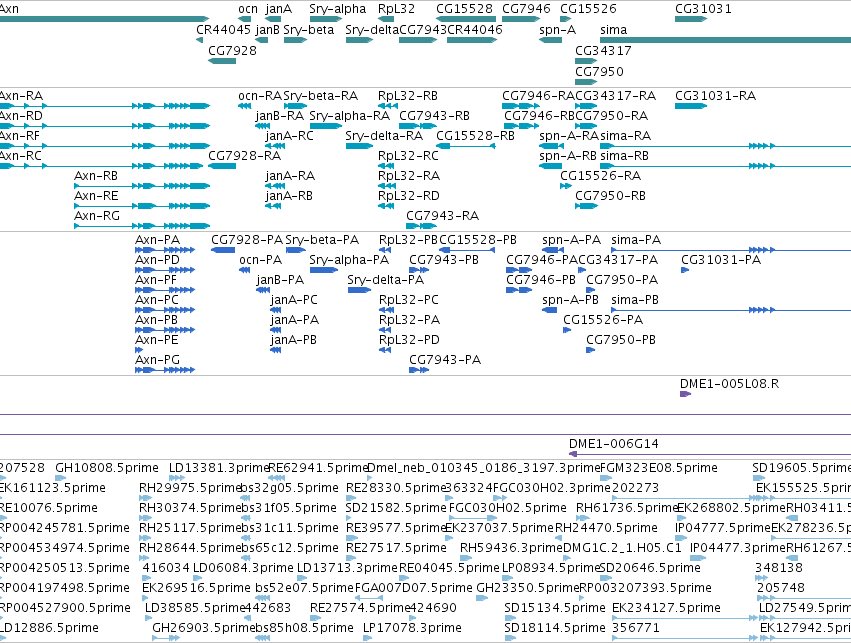Screen dimensions: 851x643
Task: Select the RE62941.5prime EST label
Action: tap(319, 468)
